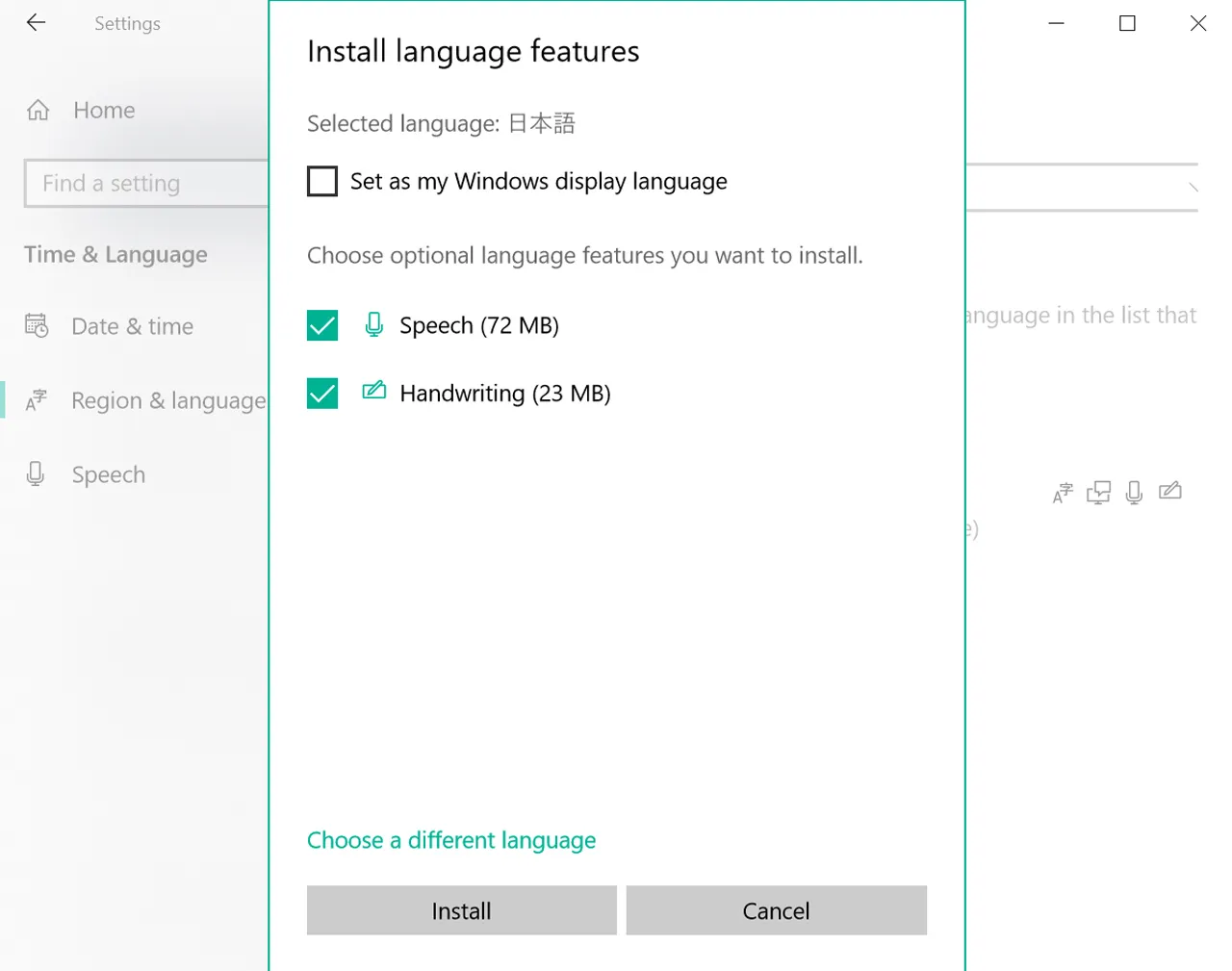Click the handwriting capability icon on the far right

click(1170, 492)
